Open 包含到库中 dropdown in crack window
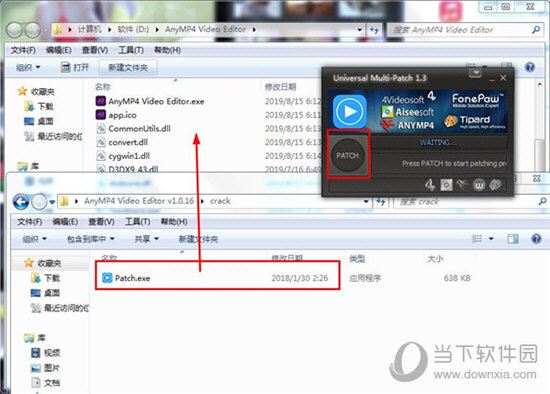550x394 pixels. pyautogui.click(x=91, y=239)
